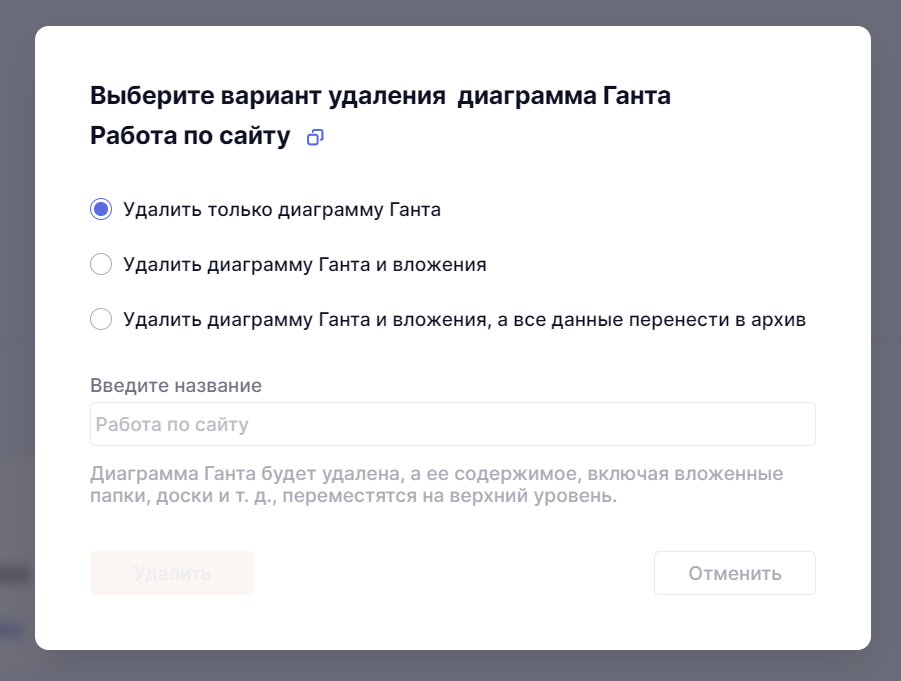Choose 'Удалить диаграмму Ганта и вложения' radio option

tap(101, 265)
